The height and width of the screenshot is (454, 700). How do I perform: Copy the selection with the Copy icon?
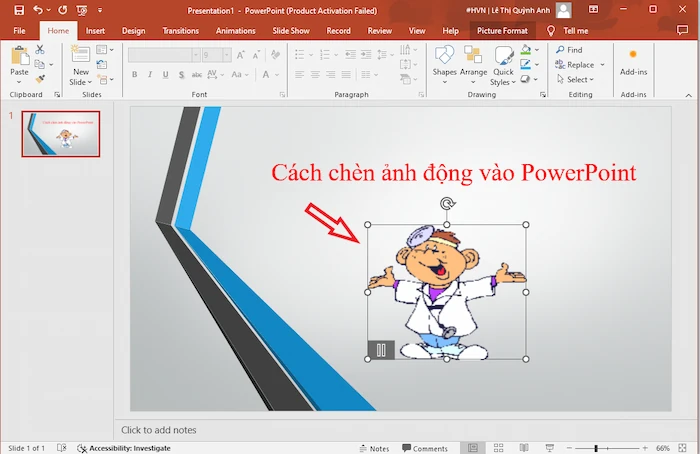(40, 64)
